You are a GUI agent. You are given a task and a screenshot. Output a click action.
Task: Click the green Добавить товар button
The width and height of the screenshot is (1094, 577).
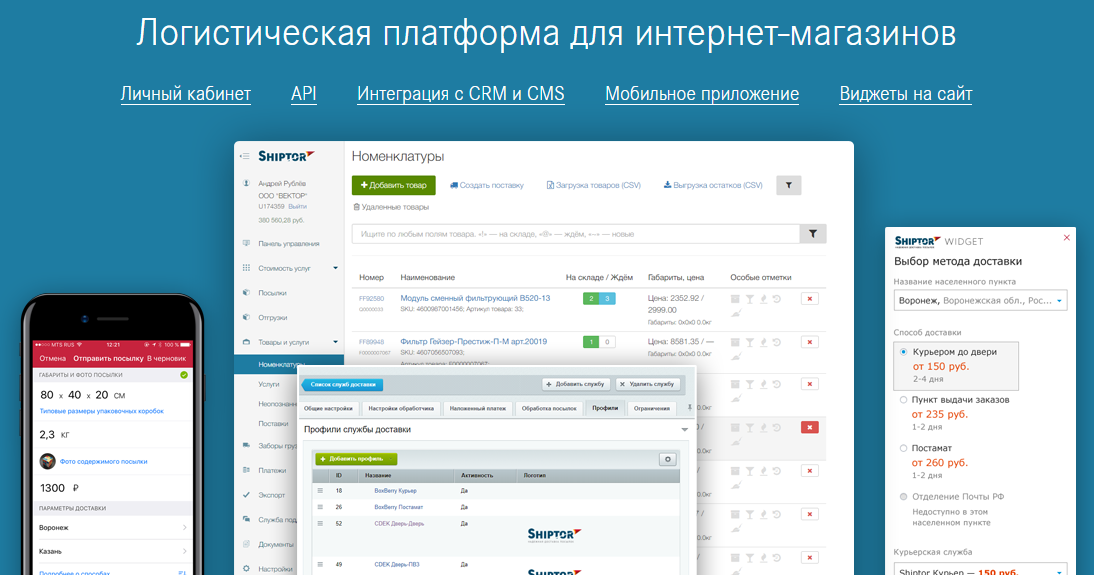click(x=394, y=186)
